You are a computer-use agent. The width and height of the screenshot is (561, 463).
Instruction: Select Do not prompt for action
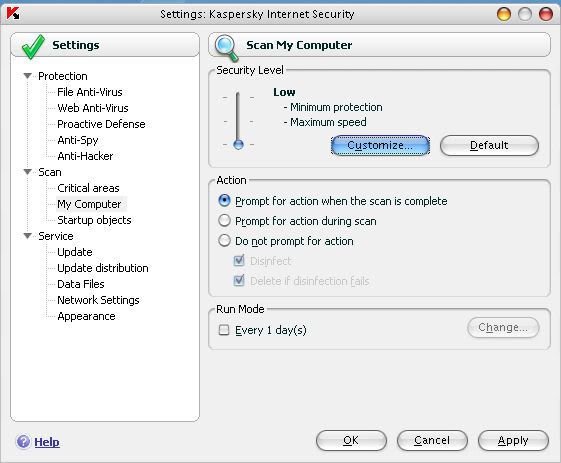[x=224, y=240]
